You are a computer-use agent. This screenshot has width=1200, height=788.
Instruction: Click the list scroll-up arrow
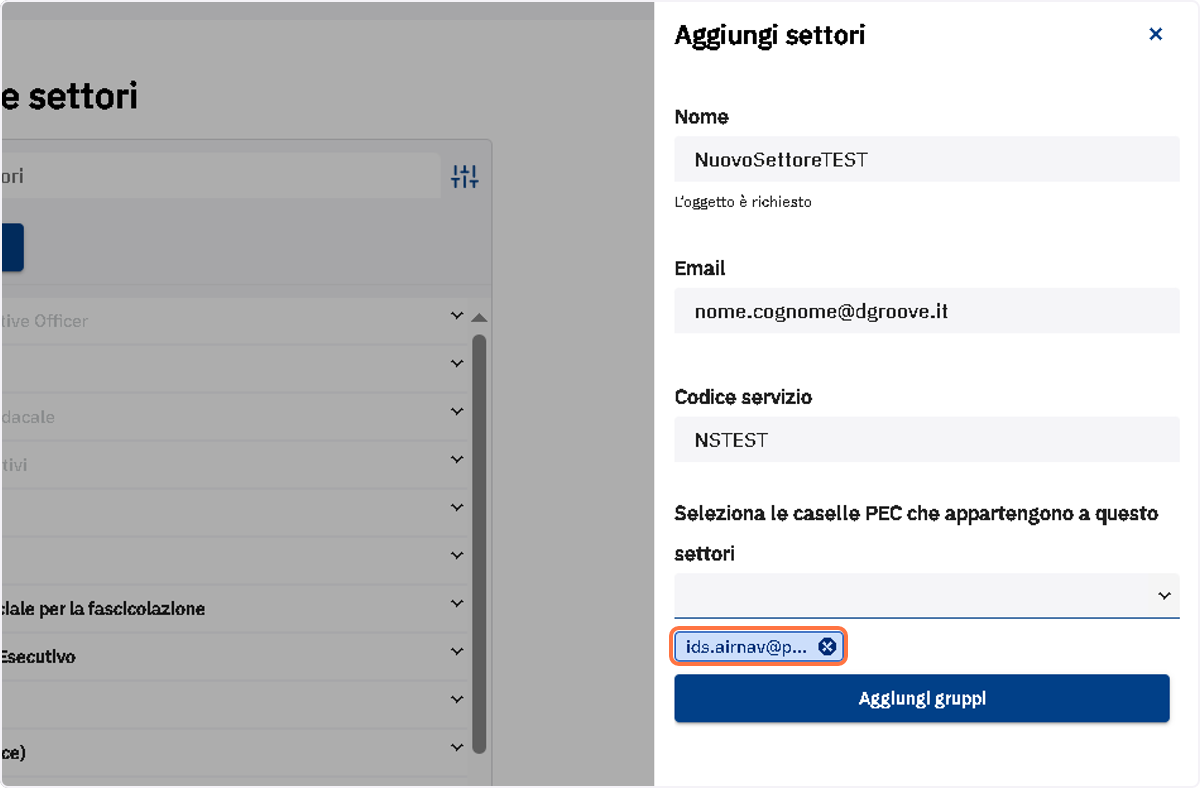479,318
